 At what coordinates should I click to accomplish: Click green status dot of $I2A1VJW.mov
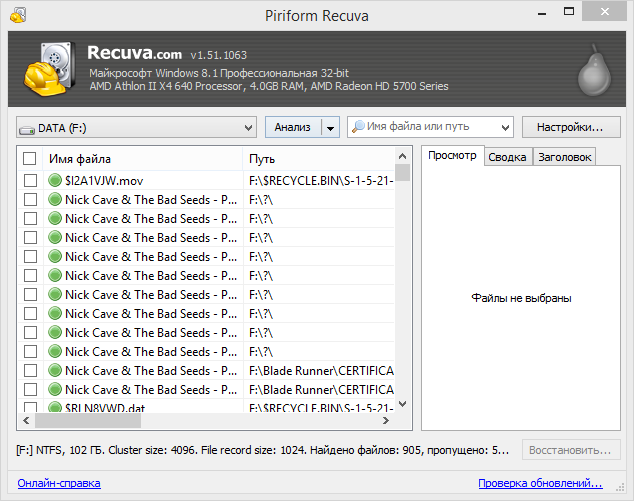click(55, 180)
